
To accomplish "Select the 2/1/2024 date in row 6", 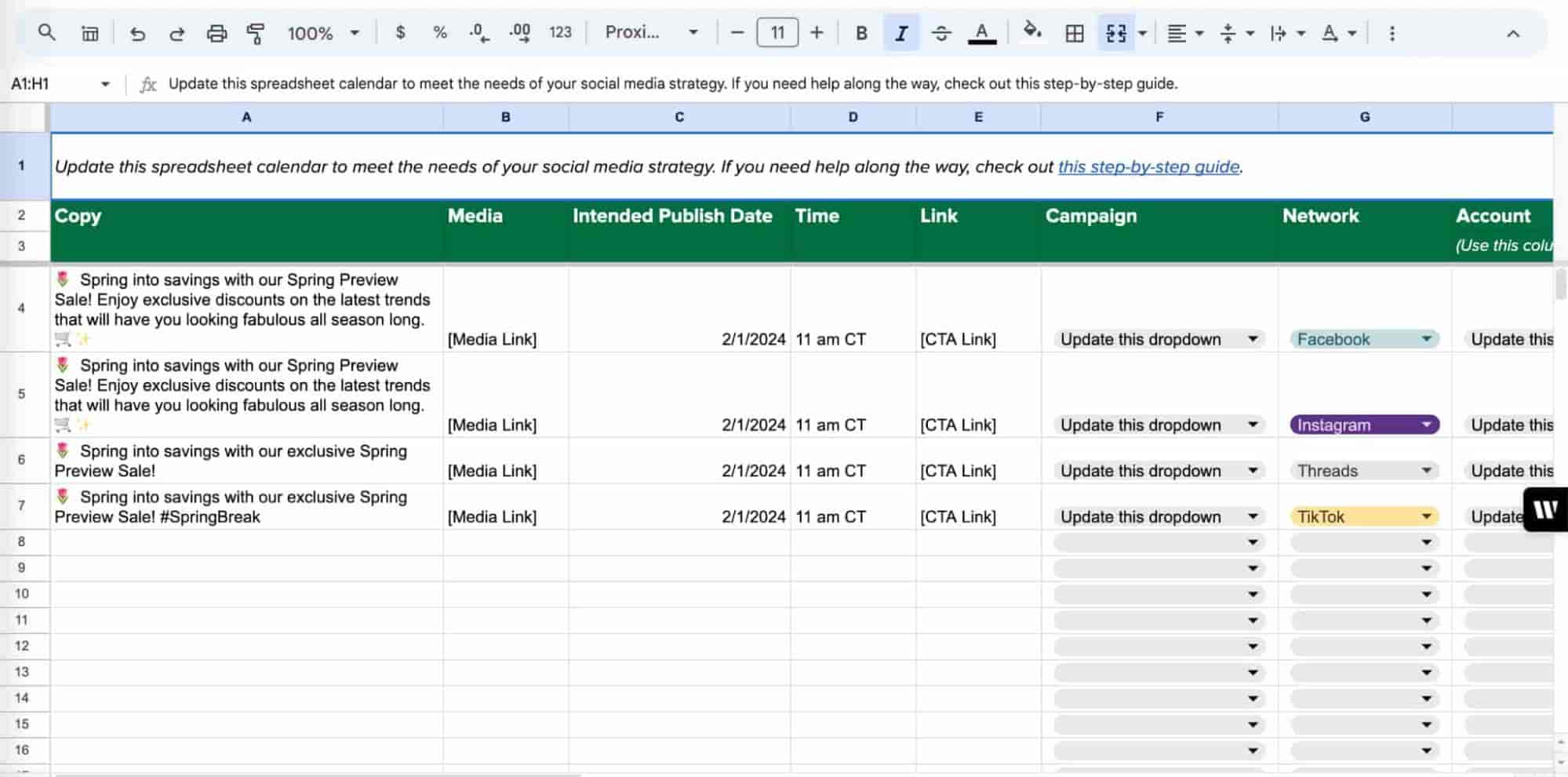I will [753, 471].
